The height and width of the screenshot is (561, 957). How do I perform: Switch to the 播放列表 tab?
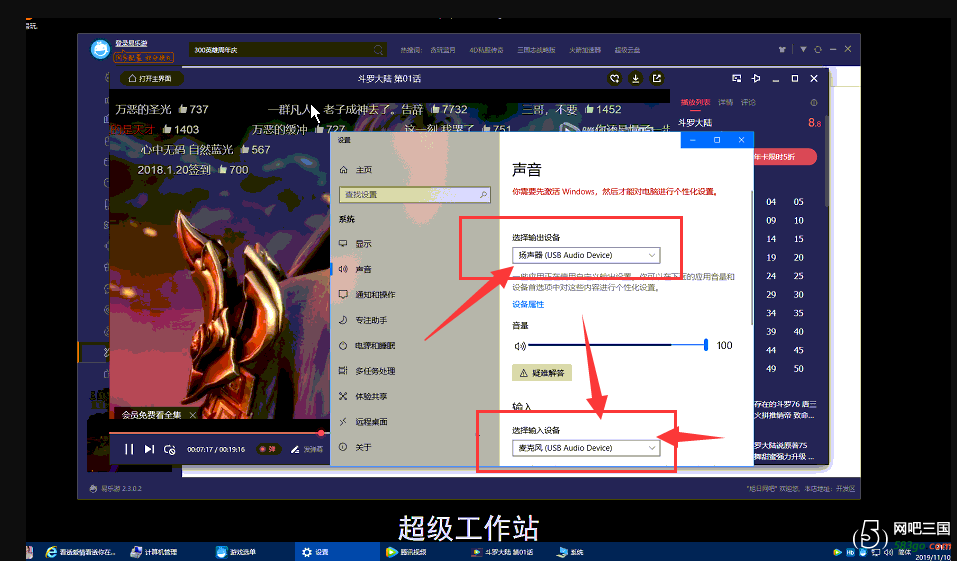click(695, 103)
